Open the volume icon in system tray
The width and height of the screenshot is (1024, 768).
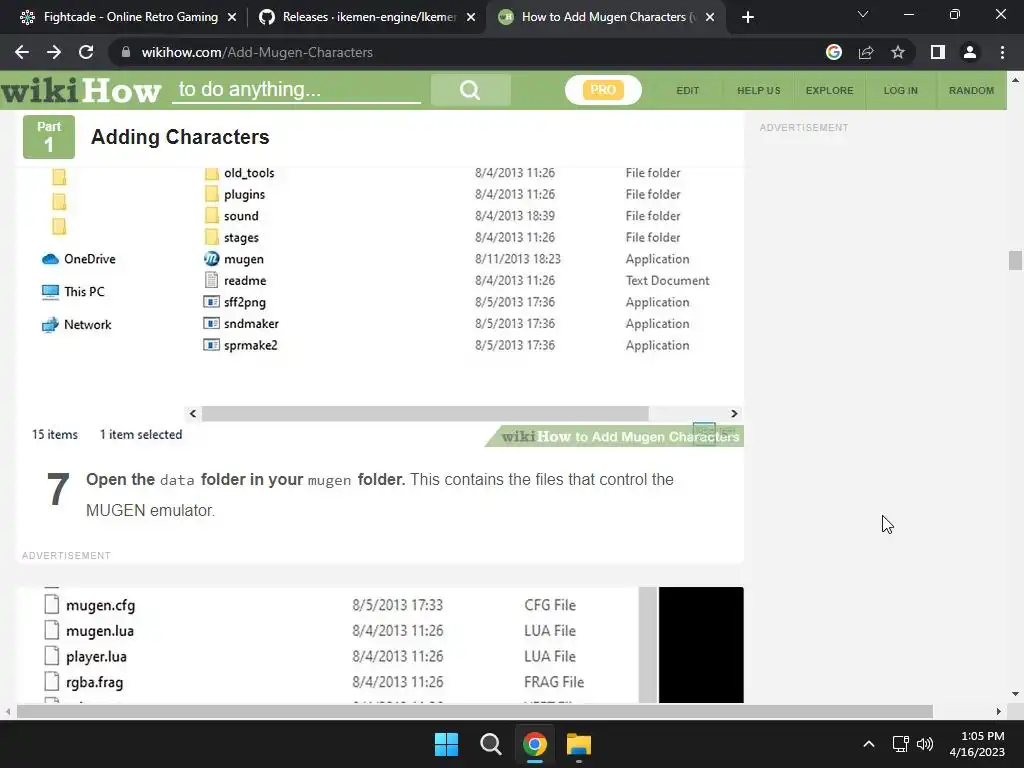click(x=925, y=744)
